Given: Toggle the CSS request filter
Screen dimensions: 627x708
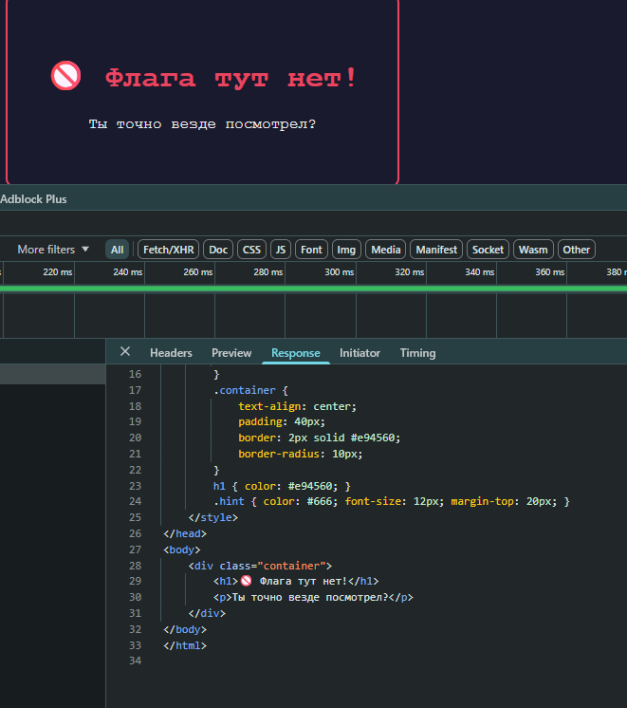Looking at the screenshot, I should pos(251,249).
